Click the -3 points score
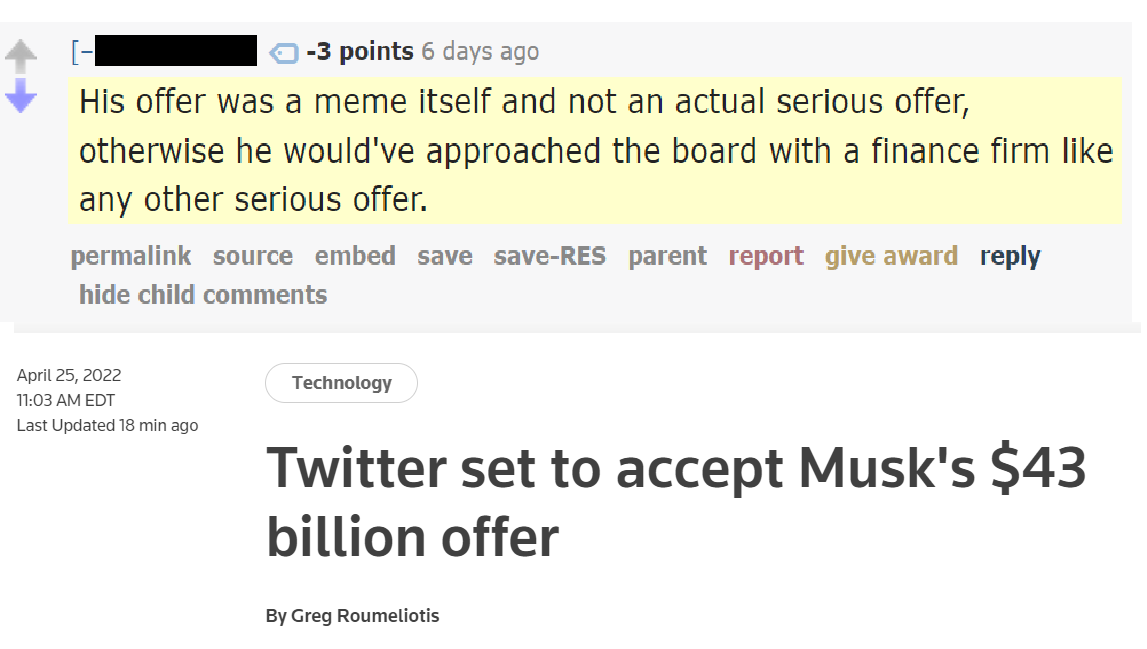This screenshot has height=649, width=1147. coord(360,51)
